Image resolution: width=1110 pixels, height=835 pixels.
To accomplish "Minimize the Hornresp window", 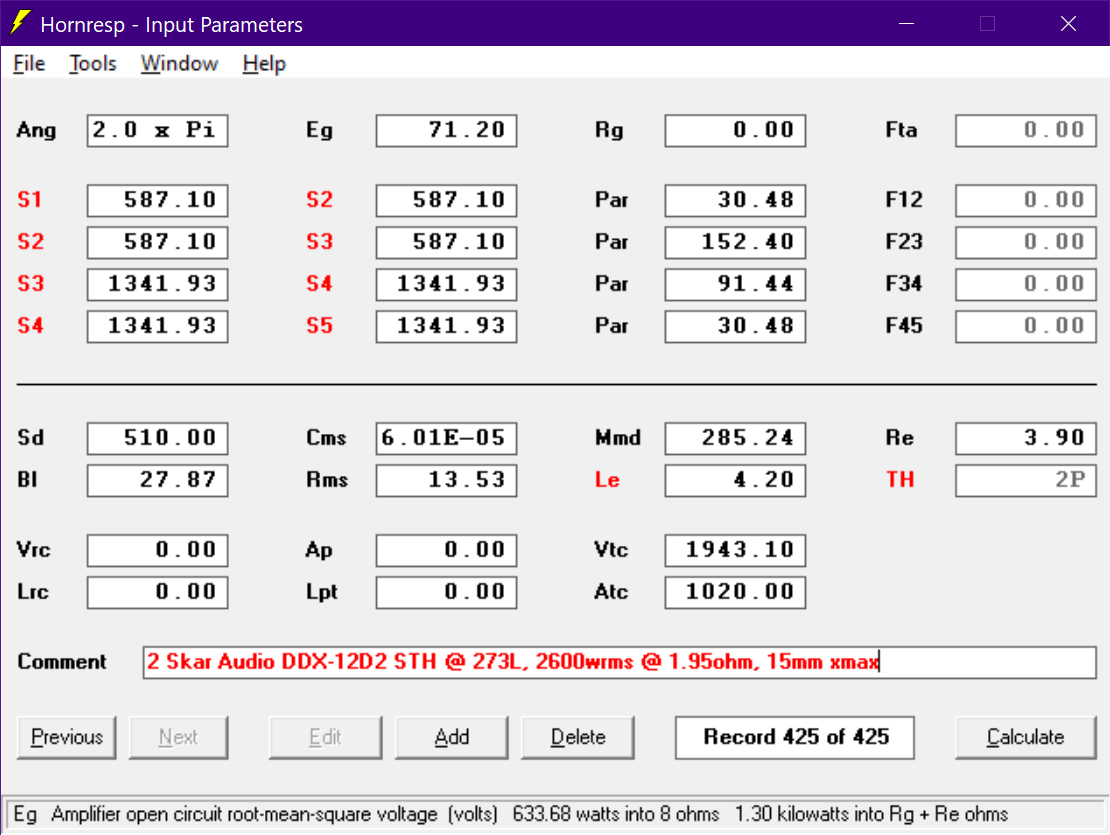I will coord(906,23).
